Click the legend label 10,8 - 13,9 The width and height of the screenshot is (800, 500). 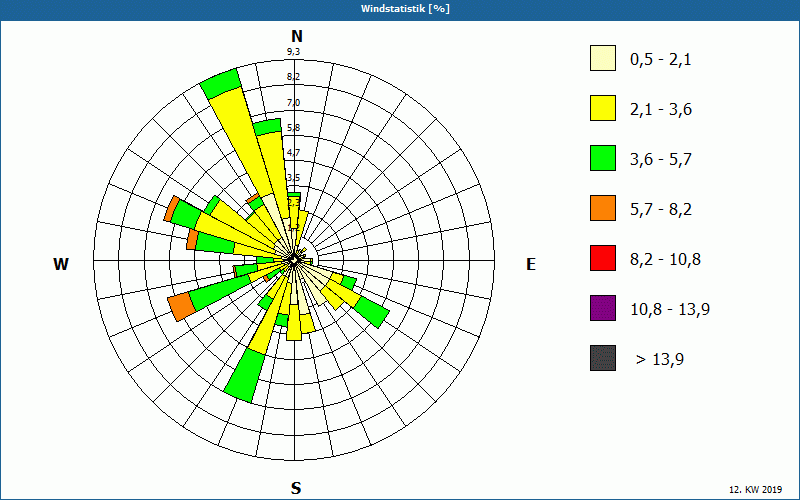point(670,310)
